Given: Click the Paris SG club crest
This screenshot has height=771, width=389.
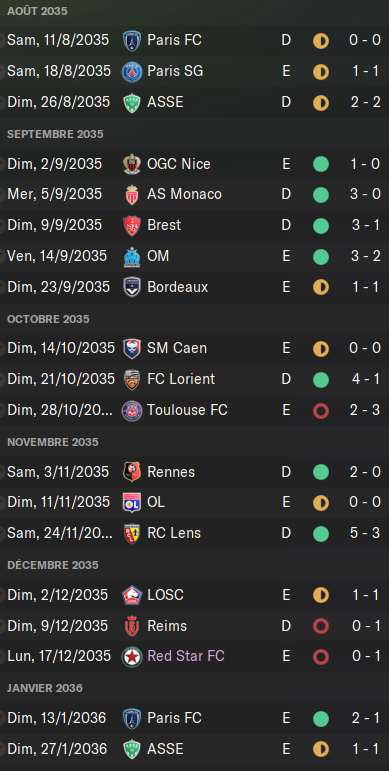Looking at the screenshot, I should (132, 71).
